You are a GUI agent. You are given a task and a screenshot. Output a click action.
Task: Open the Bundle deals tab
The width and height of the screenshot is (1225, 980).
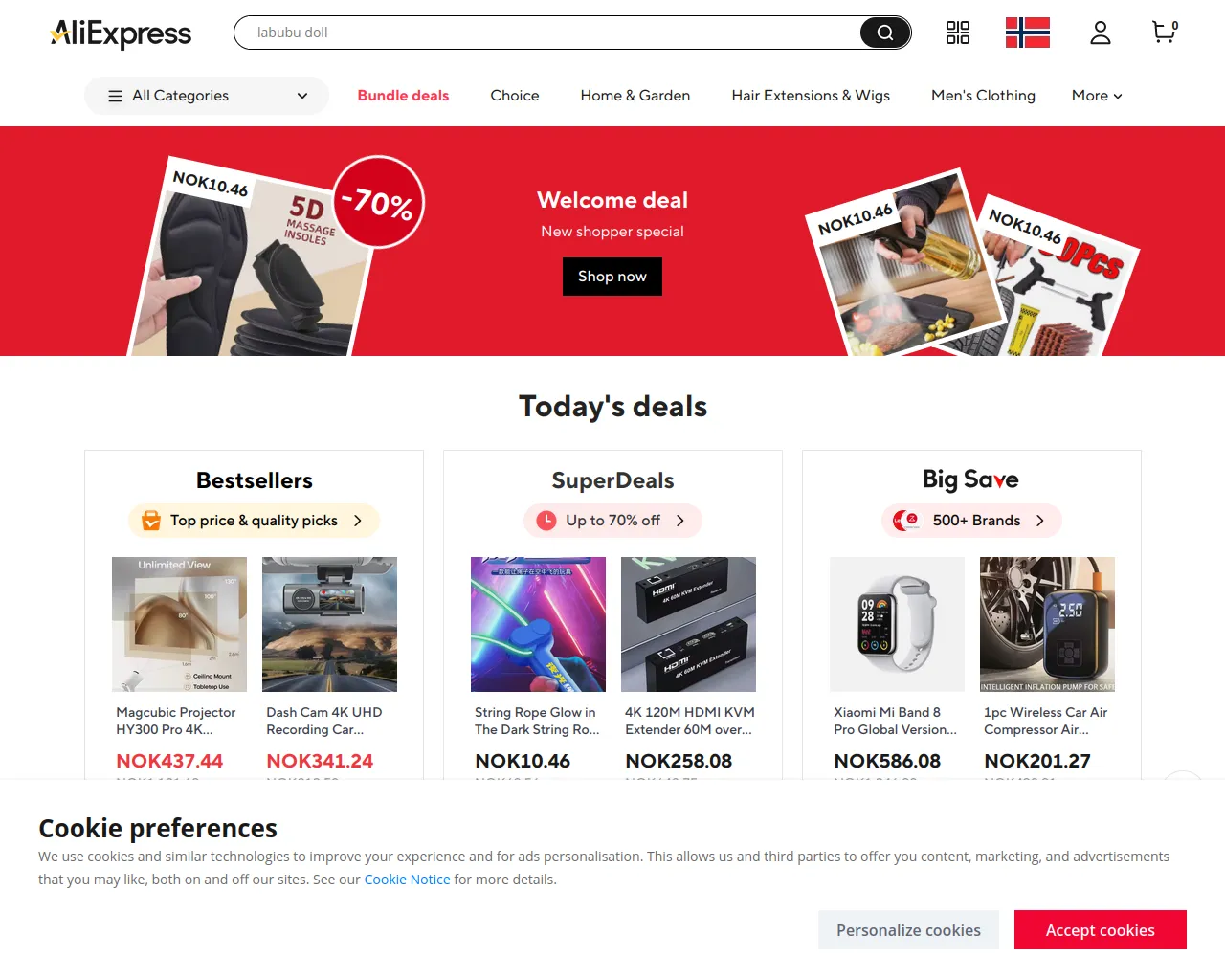coord(403,96)
